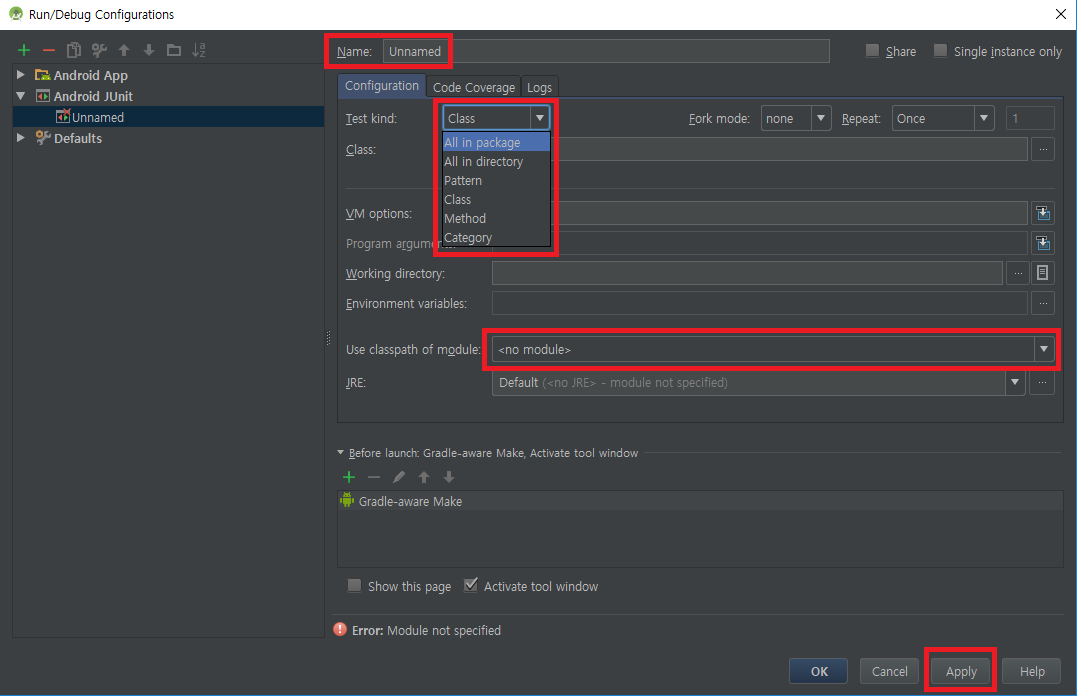Open the Fork mode dropdown

click(x=821, y=118)
